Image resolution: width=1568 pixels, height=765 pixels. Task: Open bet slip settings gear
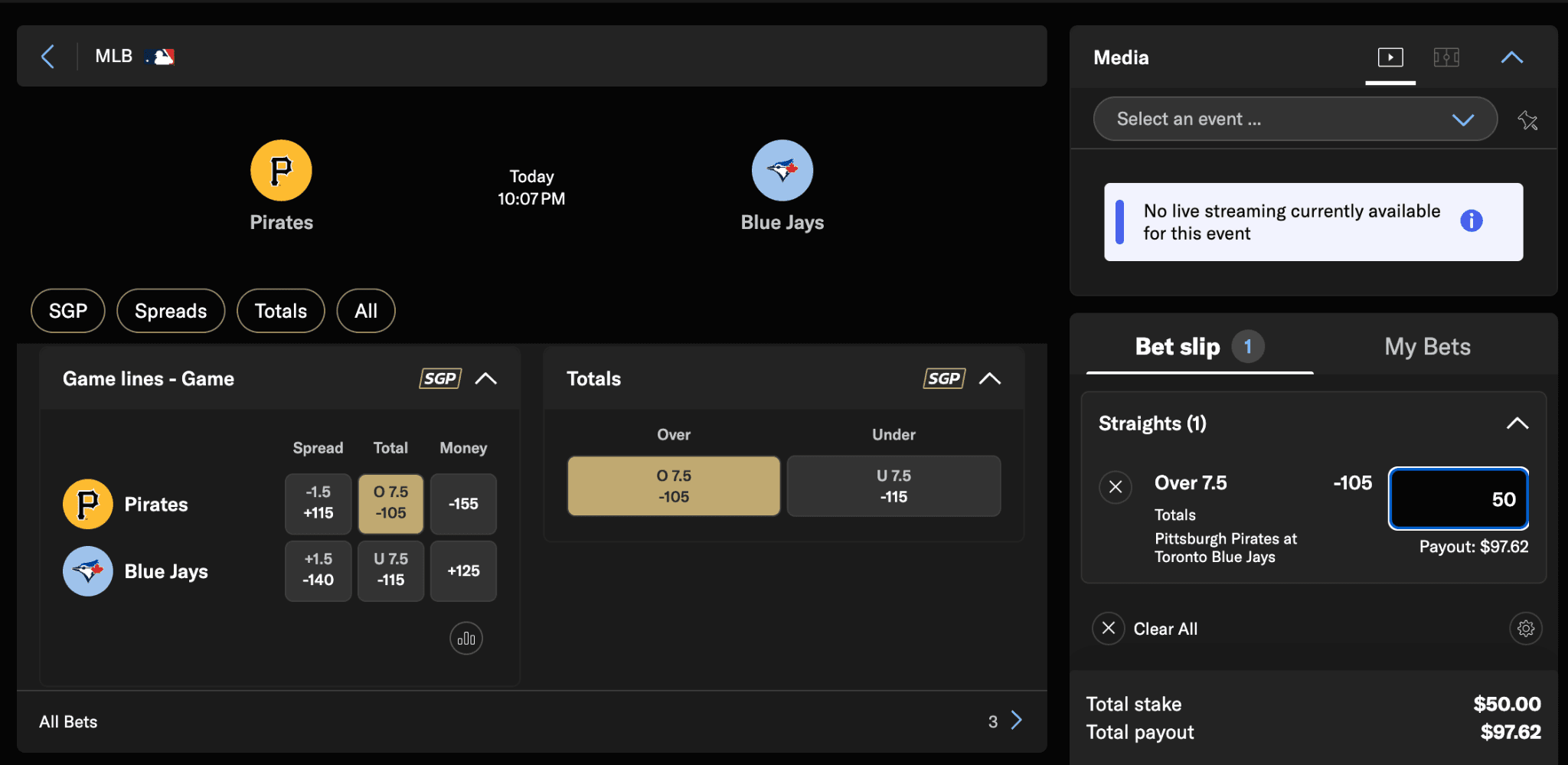click(x=1526, y=629)
